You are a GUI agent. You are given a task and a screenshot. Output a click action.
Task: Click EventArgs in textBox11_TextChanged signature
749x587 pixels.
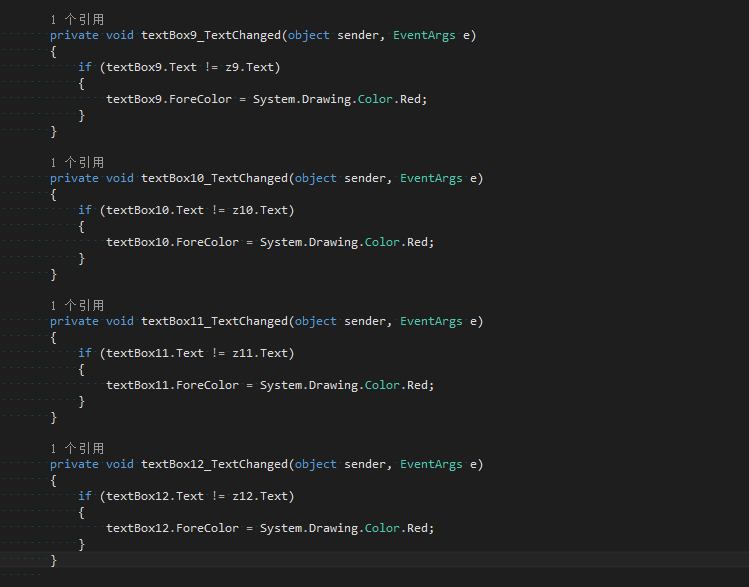(x=431, y=321)
